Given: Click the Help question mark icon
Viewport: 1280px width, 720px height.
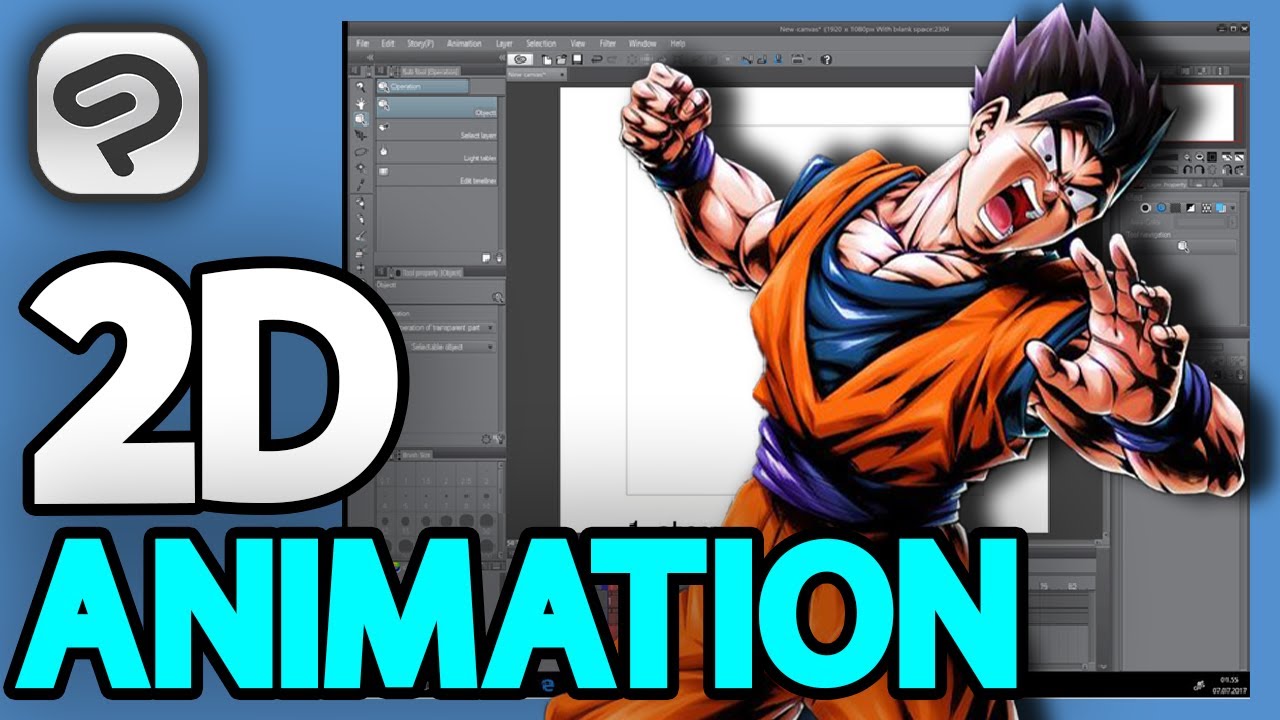Looking at the screenshot, I should click(826, 59).
